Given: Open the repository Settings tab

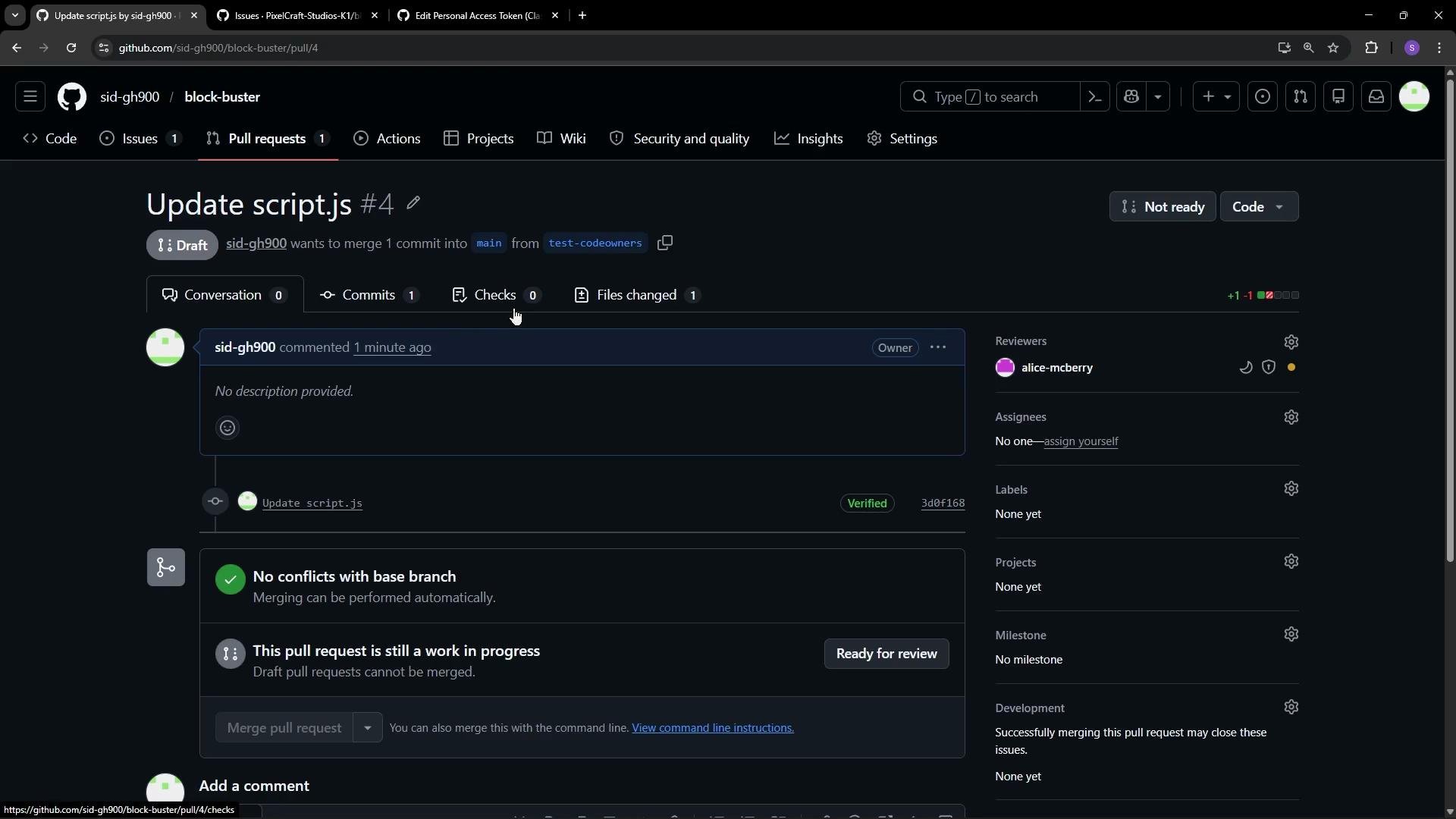Looking at the screenshot, I should coord(902,139).
